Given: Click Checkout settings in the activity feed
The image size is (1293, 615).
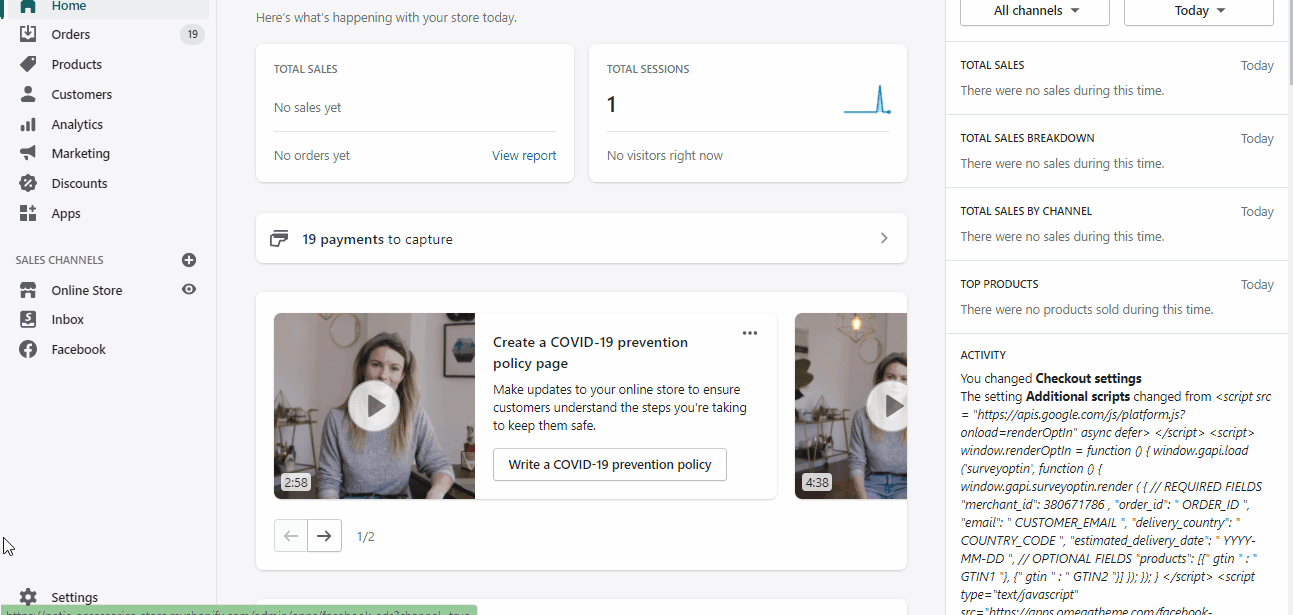Looking at the screenshot, I should pos(1088,378).
